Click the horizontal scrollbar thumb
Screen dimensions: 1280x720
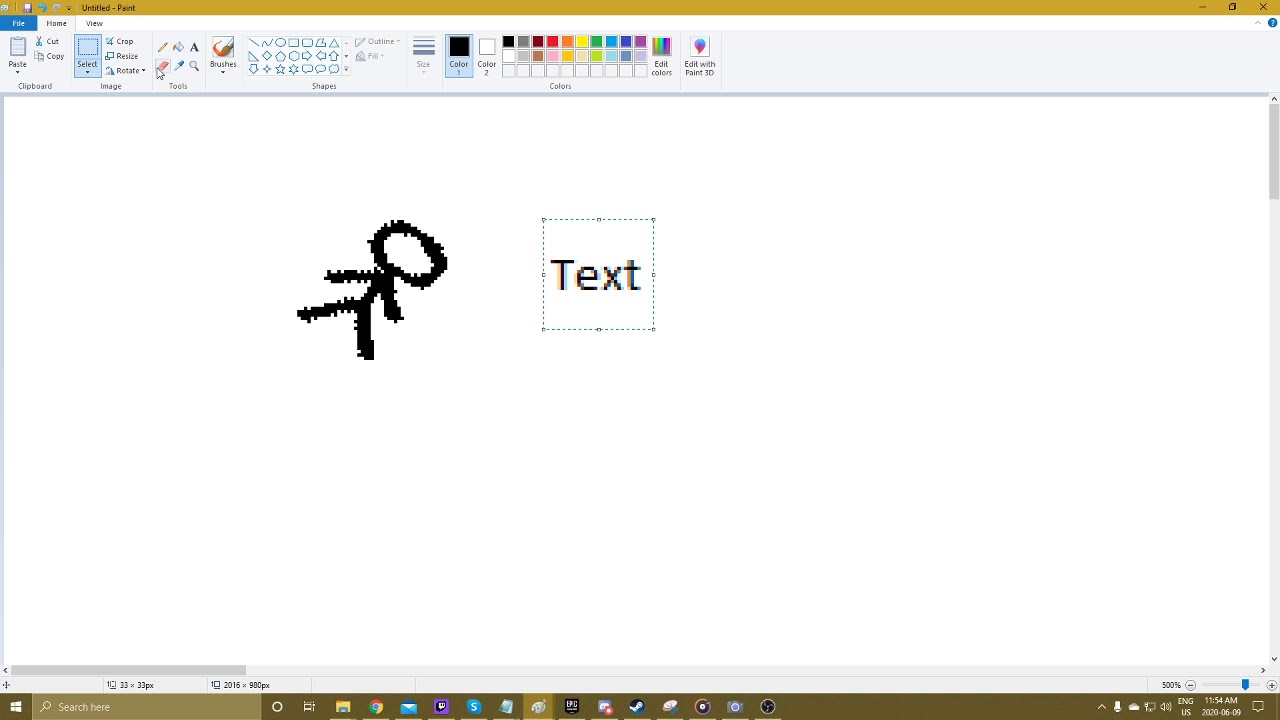[x=128, y=670]
